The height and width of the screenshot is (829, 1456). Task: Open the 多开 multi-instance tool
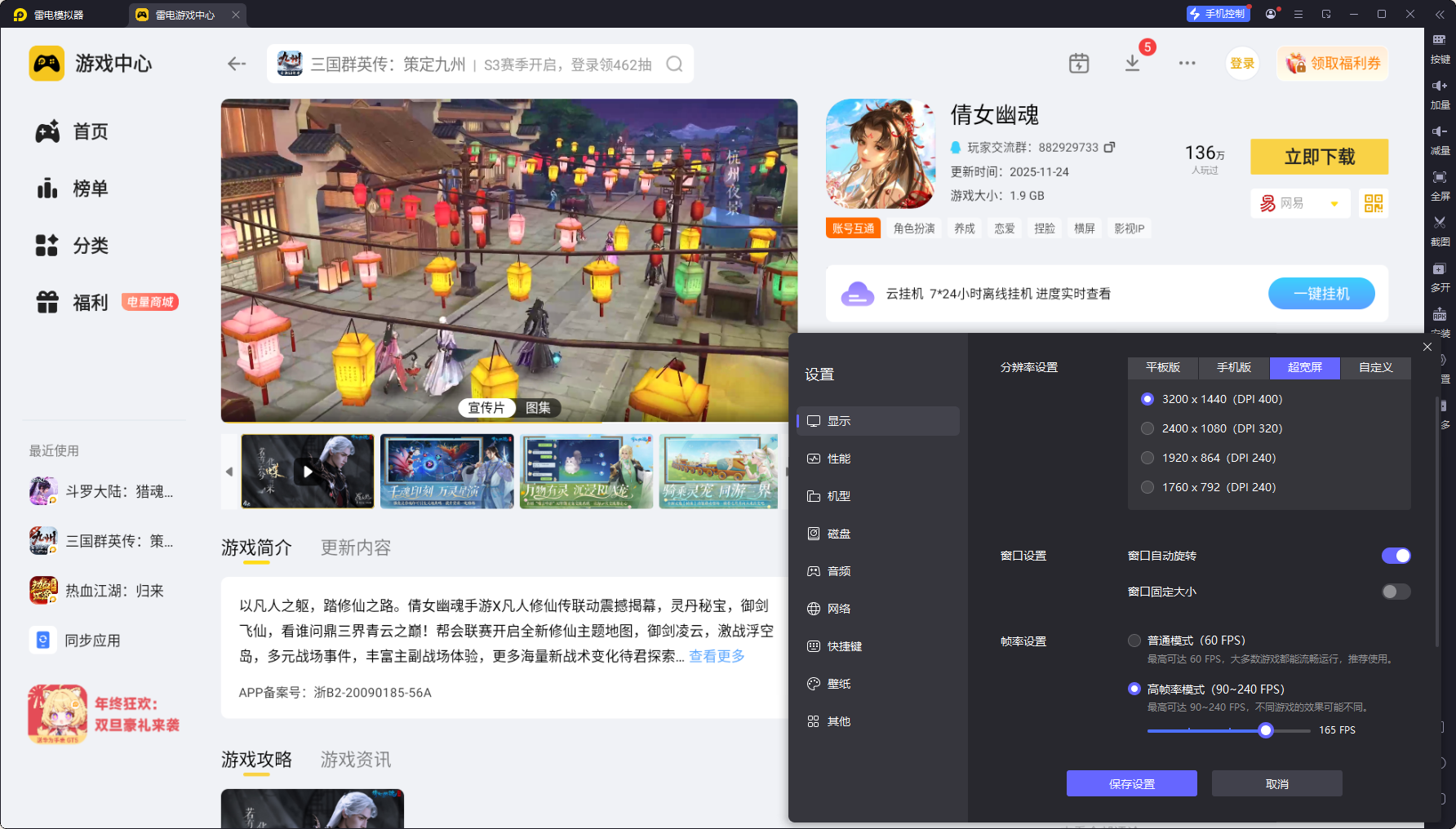pos(1440,276)
